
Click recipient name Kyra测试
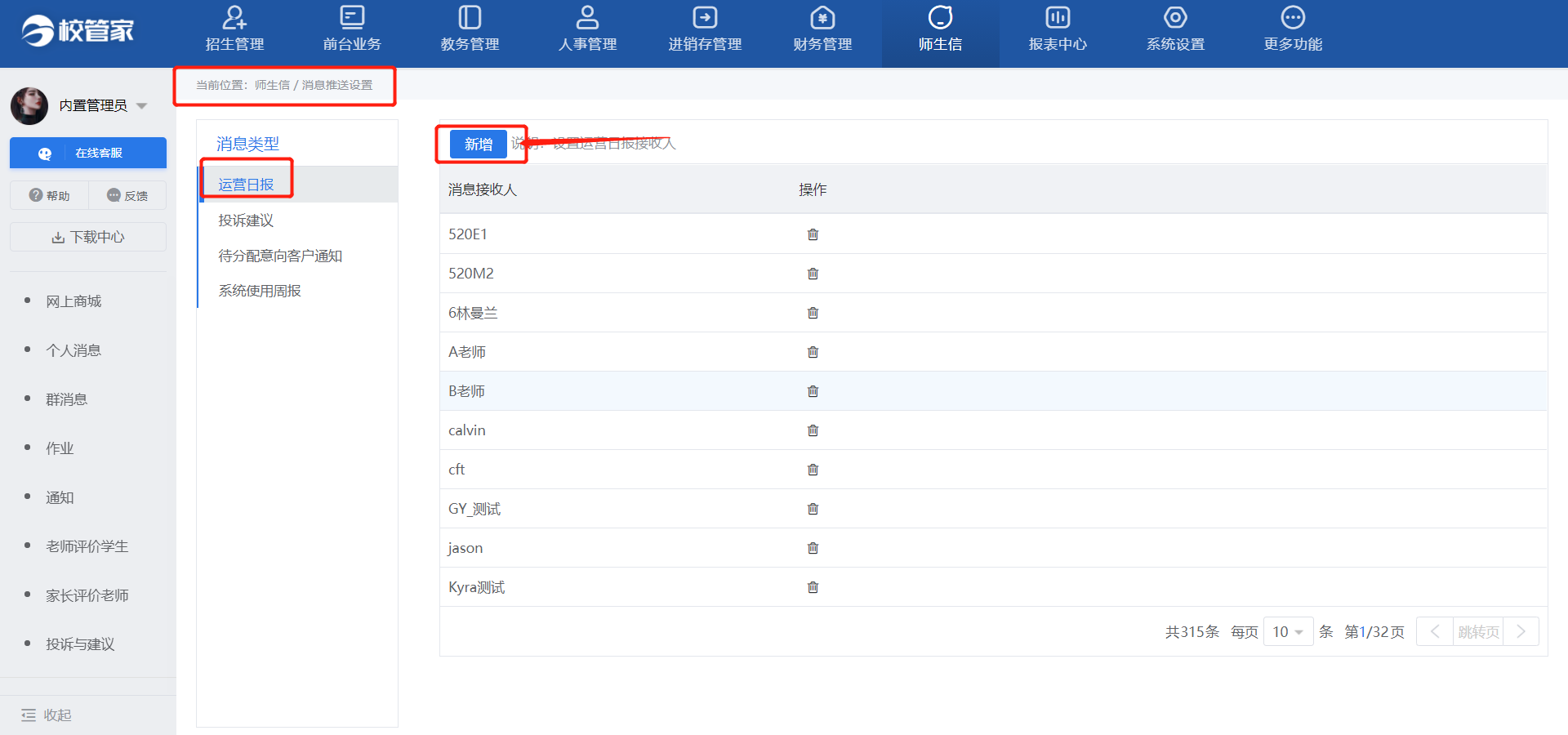pyautogui.click(x=477, y=587)
